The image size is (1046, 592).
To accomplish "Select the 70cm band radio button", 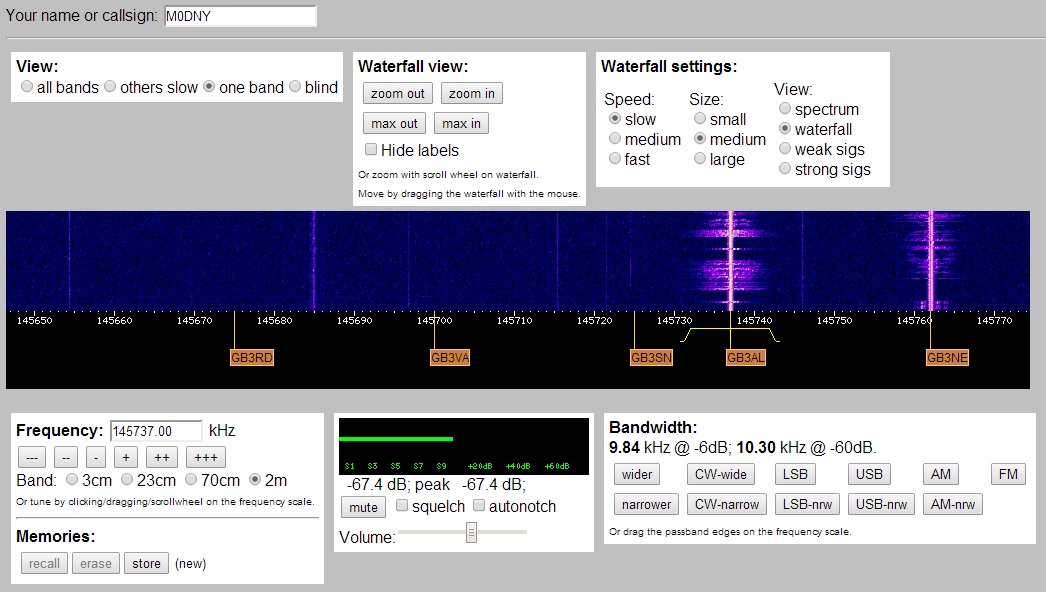I will tap(192, 480).
